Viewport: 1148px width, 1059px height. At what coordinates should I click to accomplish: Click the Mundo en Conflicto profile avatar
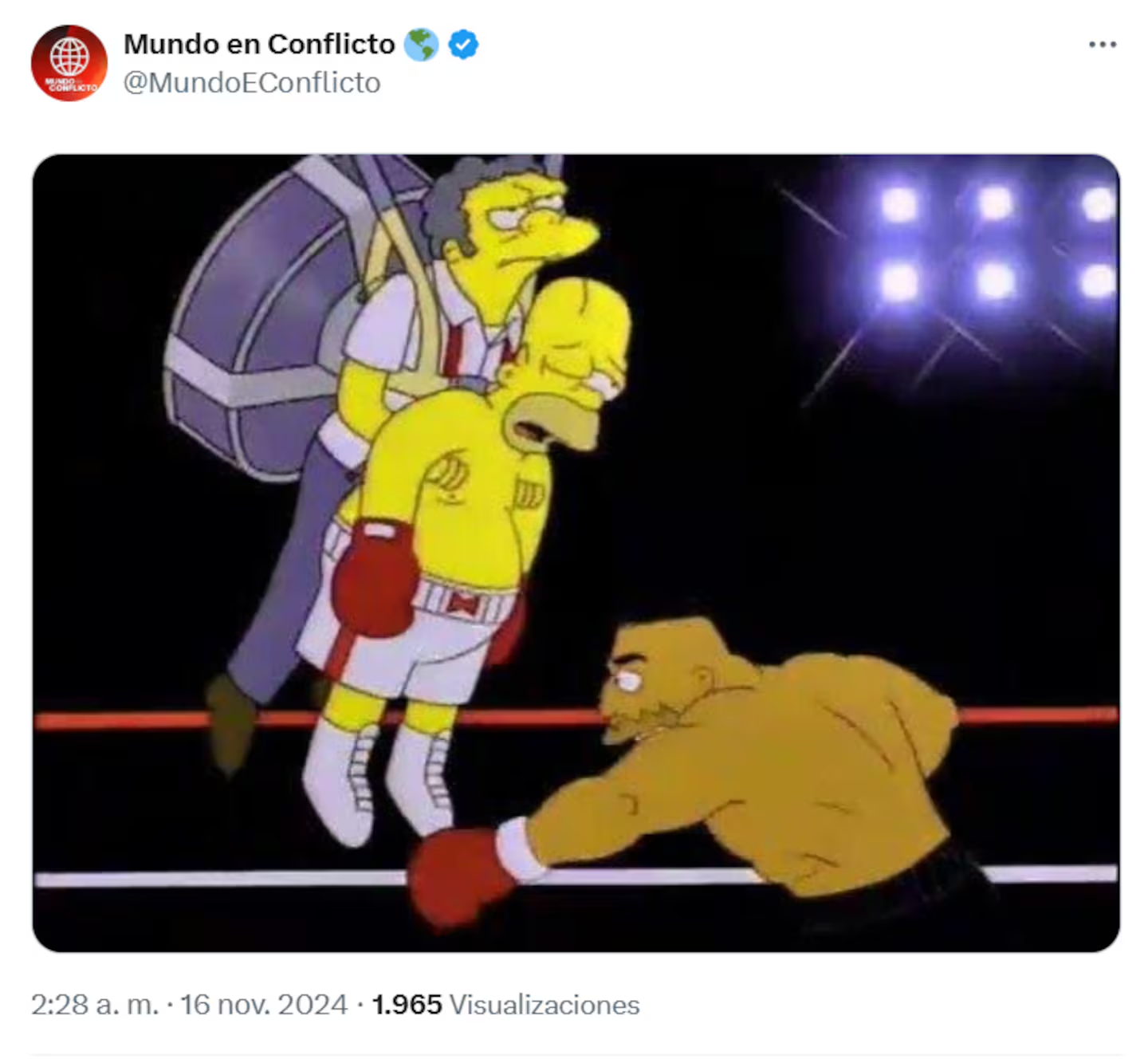point(69,63)
